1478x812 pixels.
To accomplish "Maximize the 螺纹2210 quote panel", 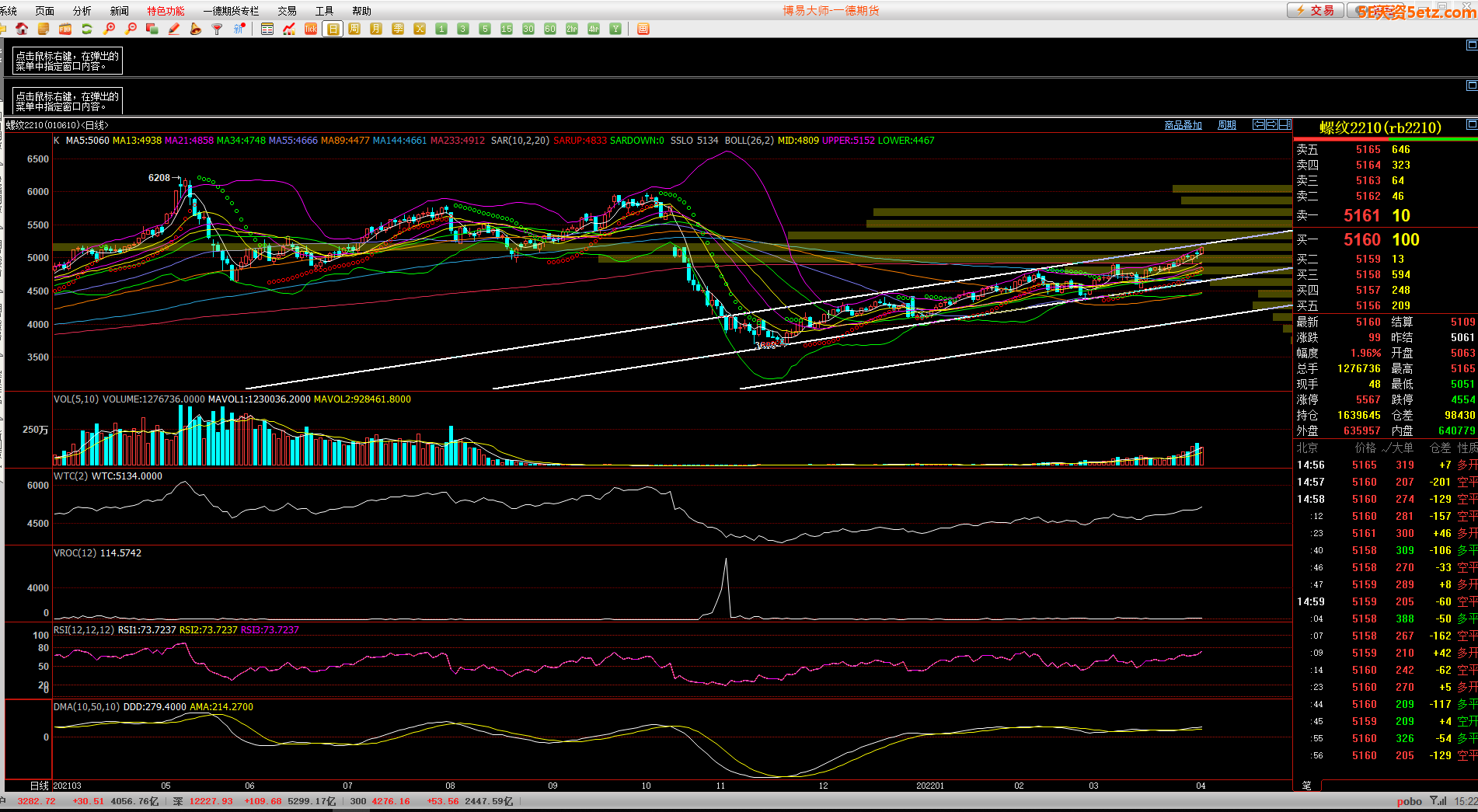I will tap(1471, 124).
